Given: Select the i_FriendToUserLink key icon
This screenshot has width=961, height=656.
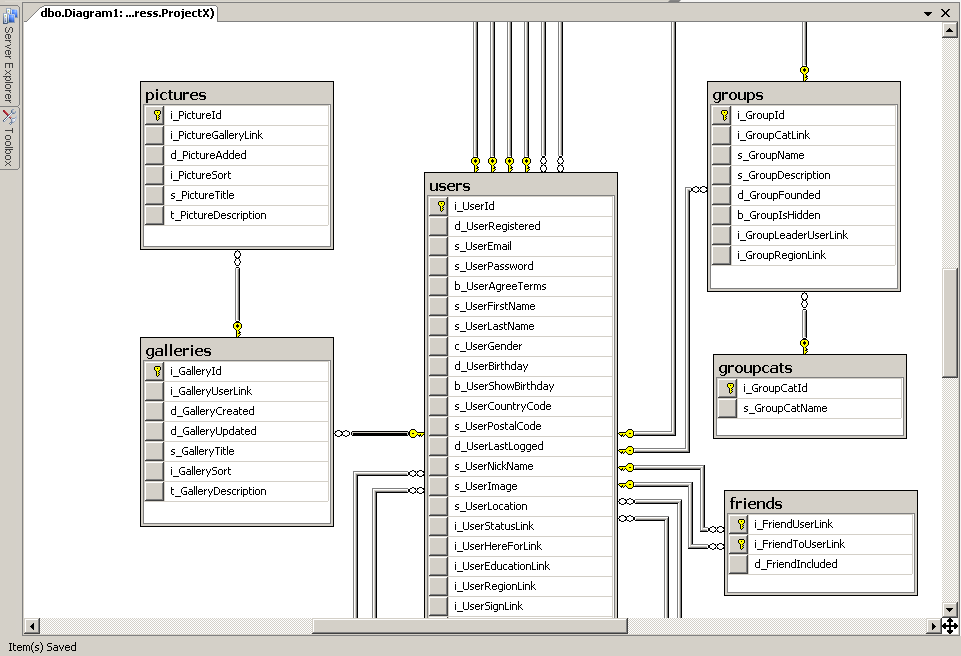Looking at the screenshot, I should tap(739, 544).
